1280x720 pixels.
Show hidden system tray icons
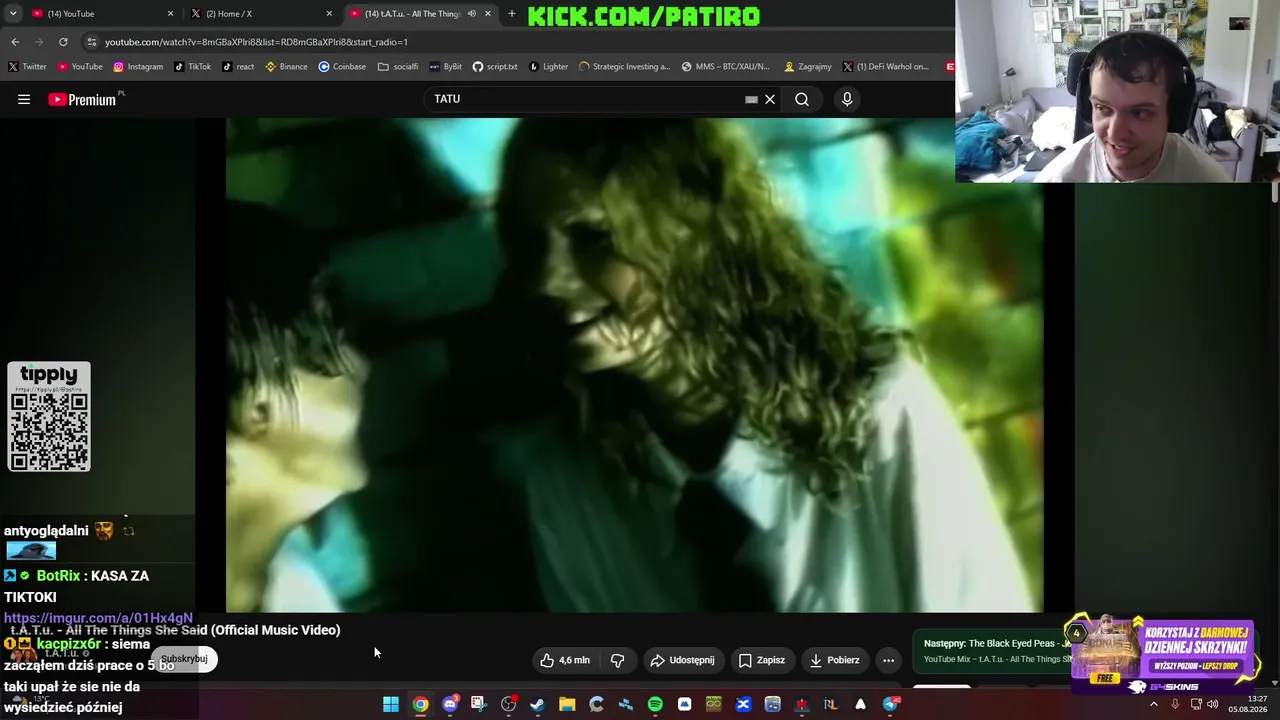1153,704
